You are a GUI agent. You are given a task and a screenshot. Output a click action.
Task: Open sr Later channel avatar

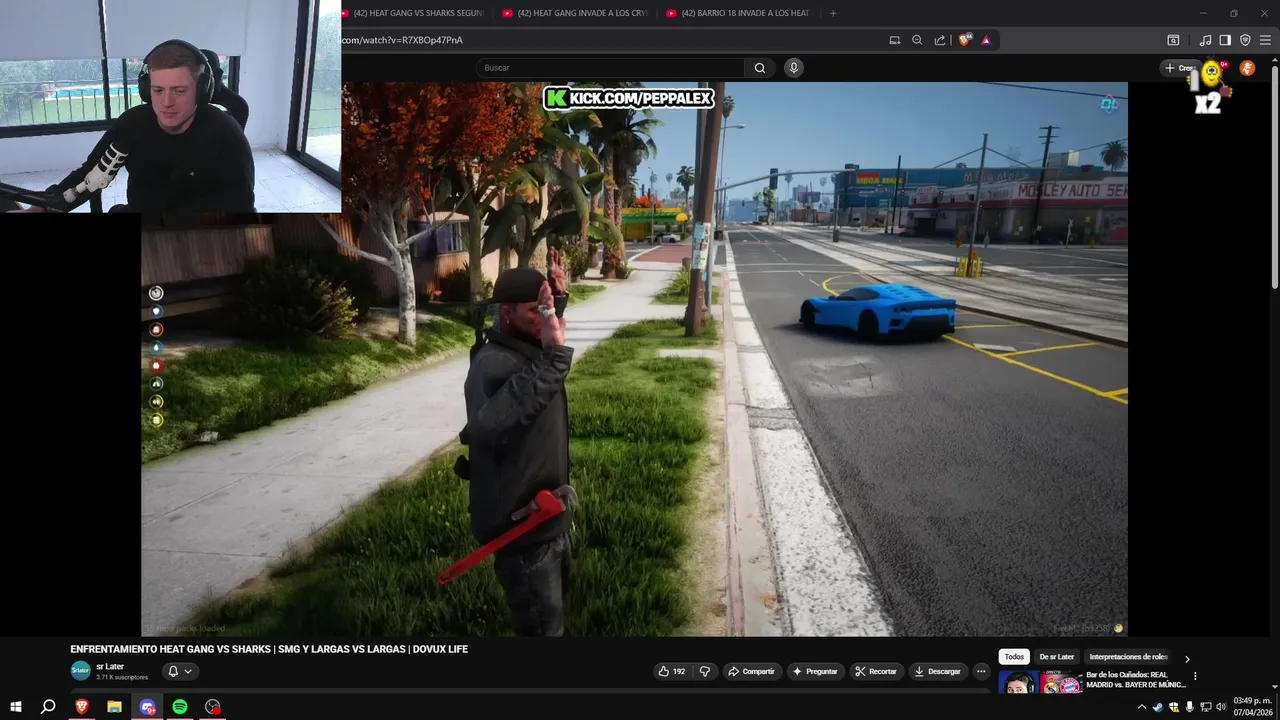click(80, 671)
